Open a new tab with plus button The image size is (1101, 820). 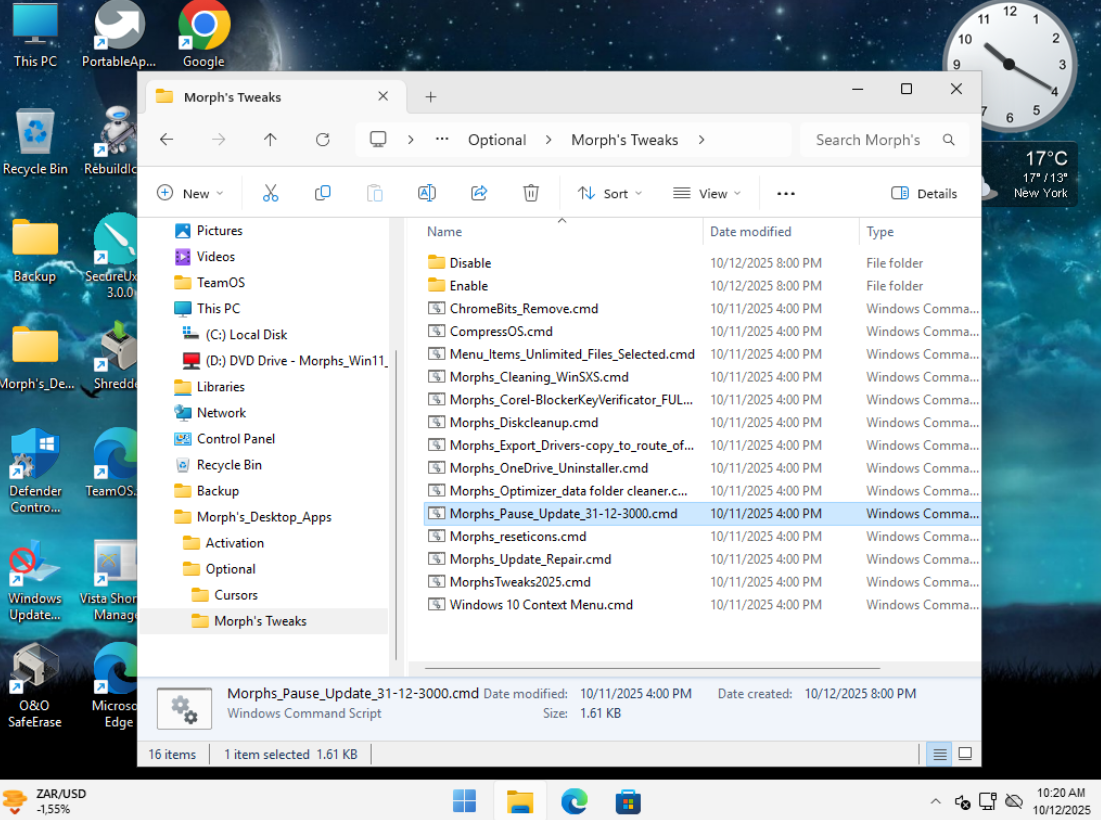431,97
